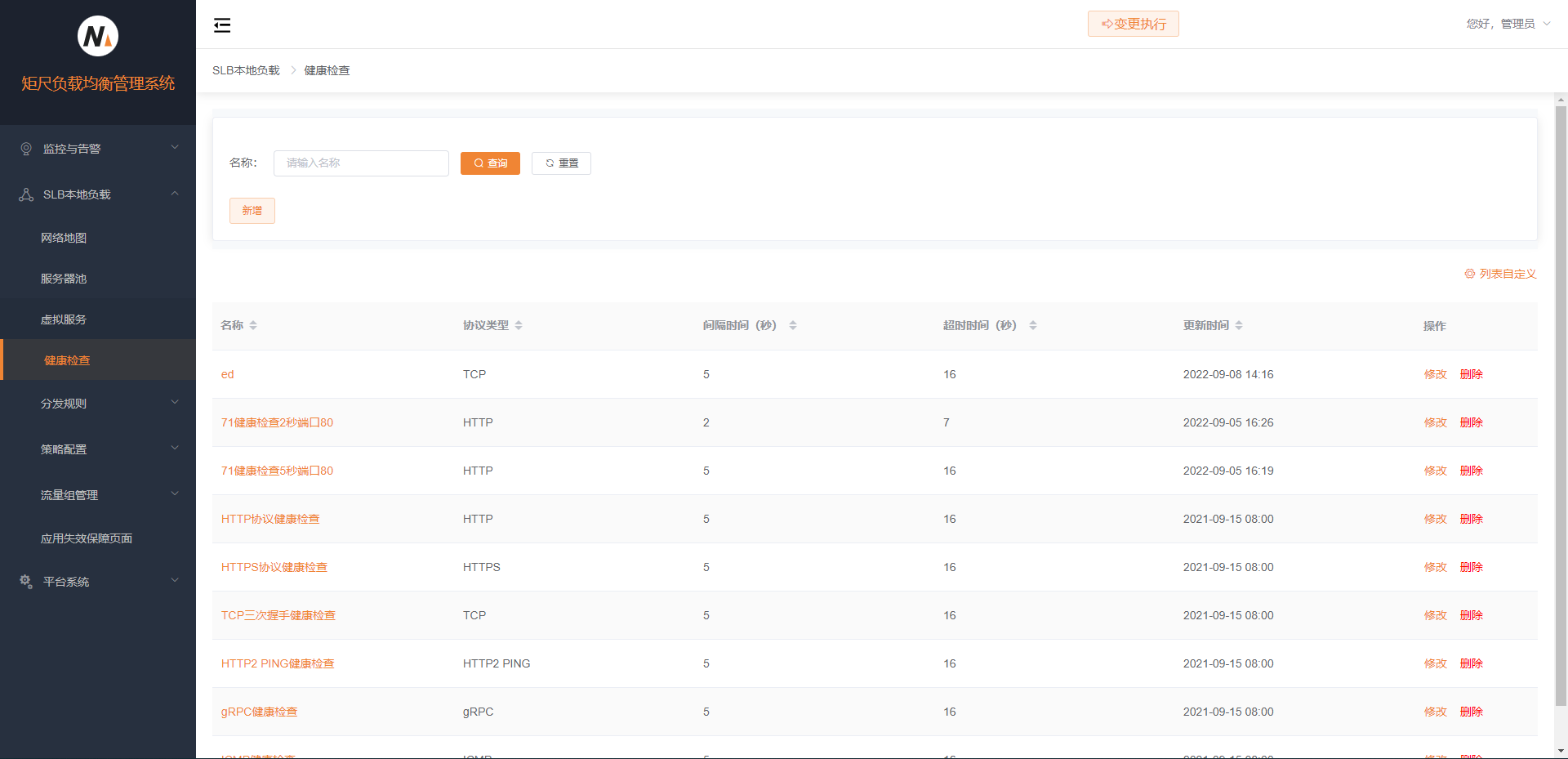Click the 查询 search button

tap(490, 163)
